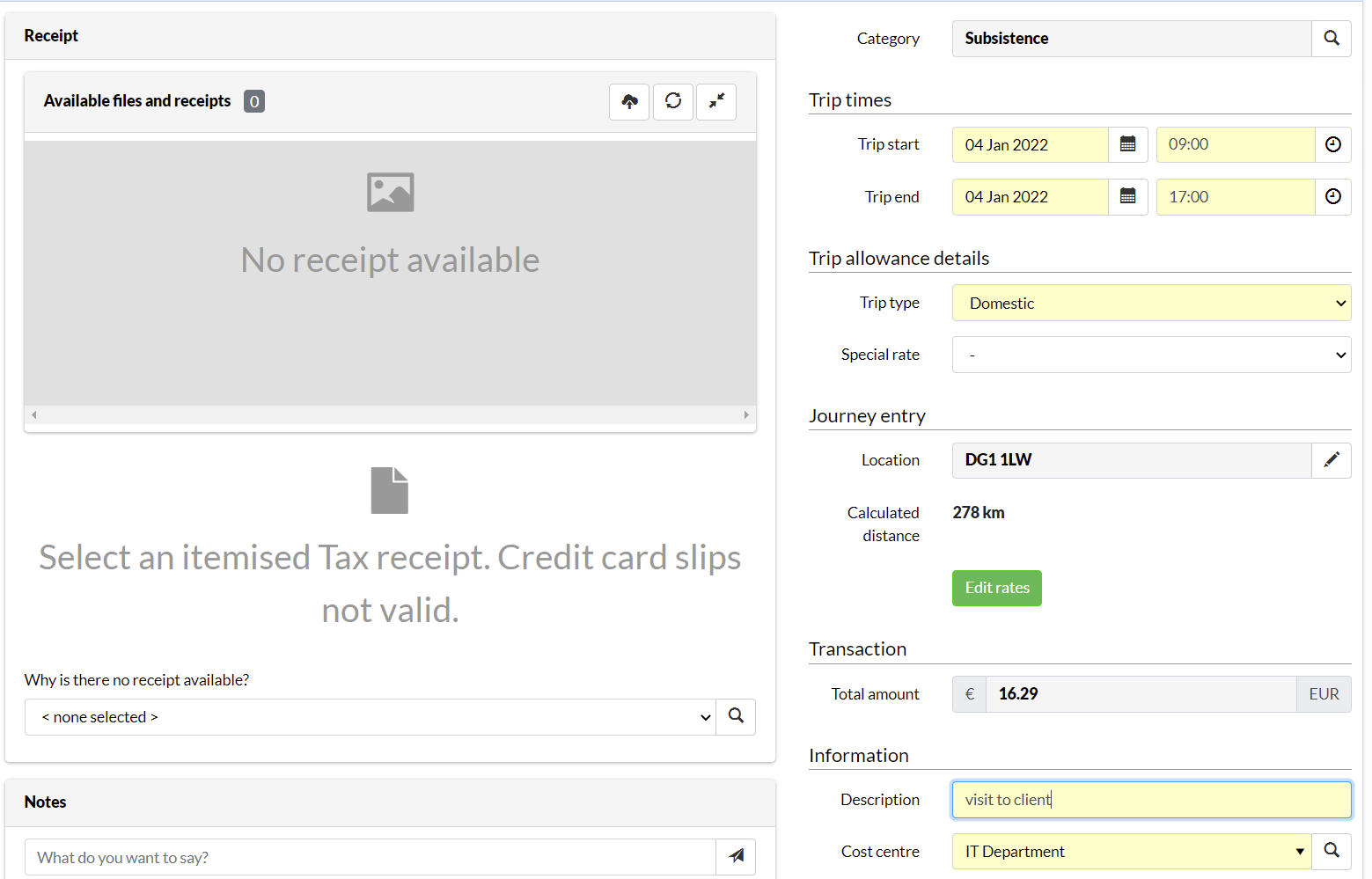Click the 'Trip allowance details' section heading
The width and height of the screenshot is (1372, 879).
tap(899, 258)
